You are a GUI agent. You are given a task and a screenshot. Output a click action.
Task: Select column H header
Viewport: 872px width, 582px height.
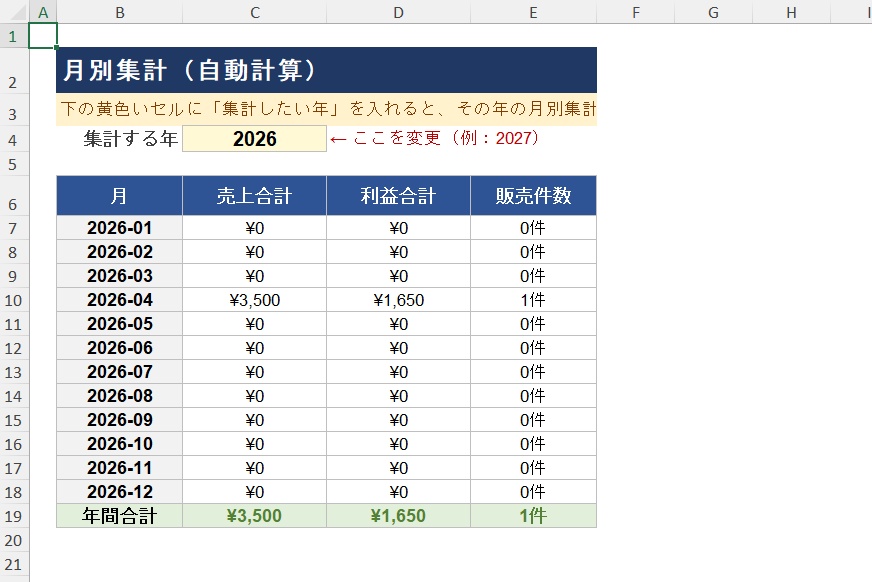click(x=791, y=12)
